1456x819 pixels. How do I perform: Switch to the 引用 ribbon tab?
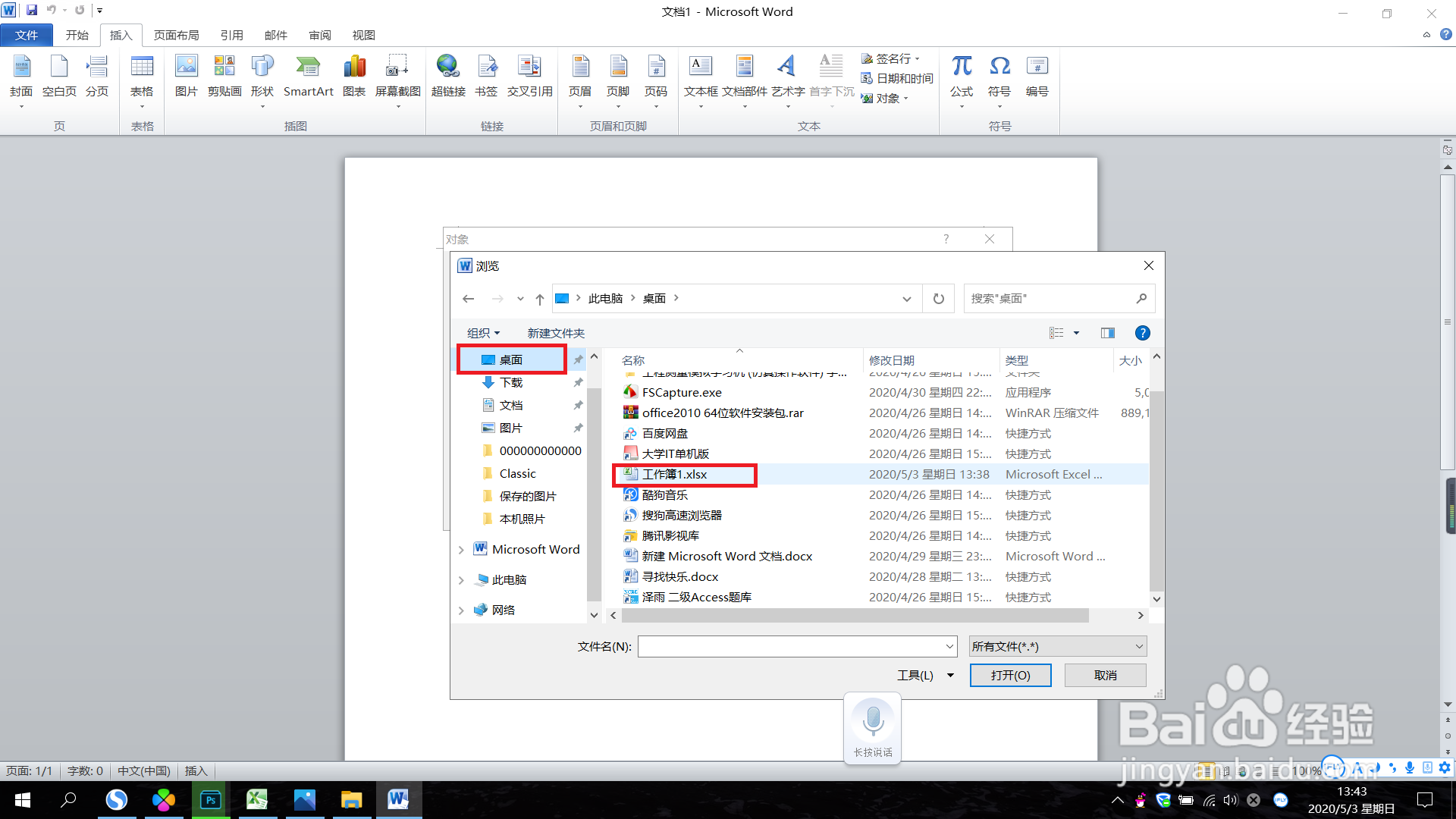[232, 35]
